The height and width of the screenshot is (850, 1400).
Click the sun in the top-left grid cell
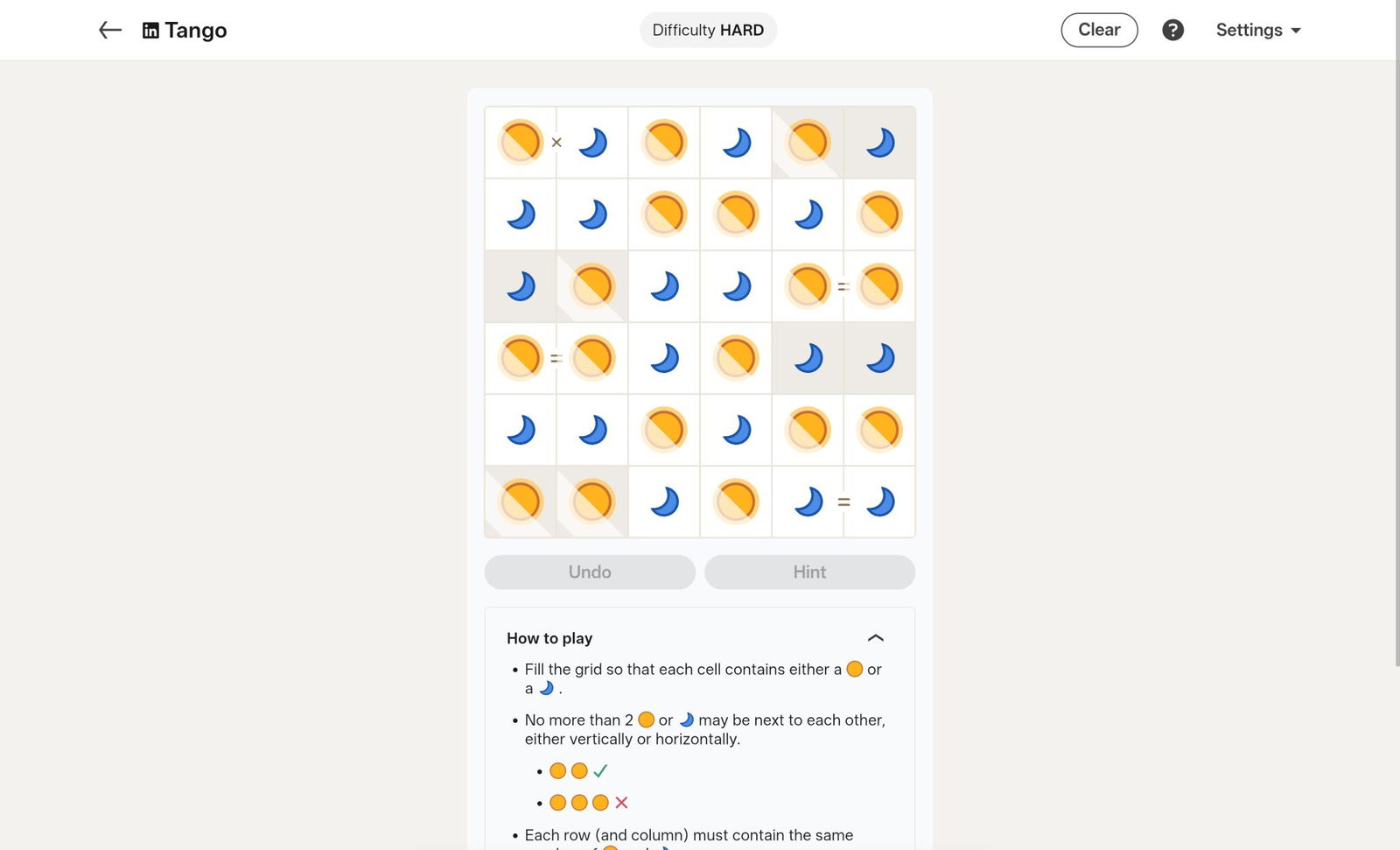(x=521, y=142)
